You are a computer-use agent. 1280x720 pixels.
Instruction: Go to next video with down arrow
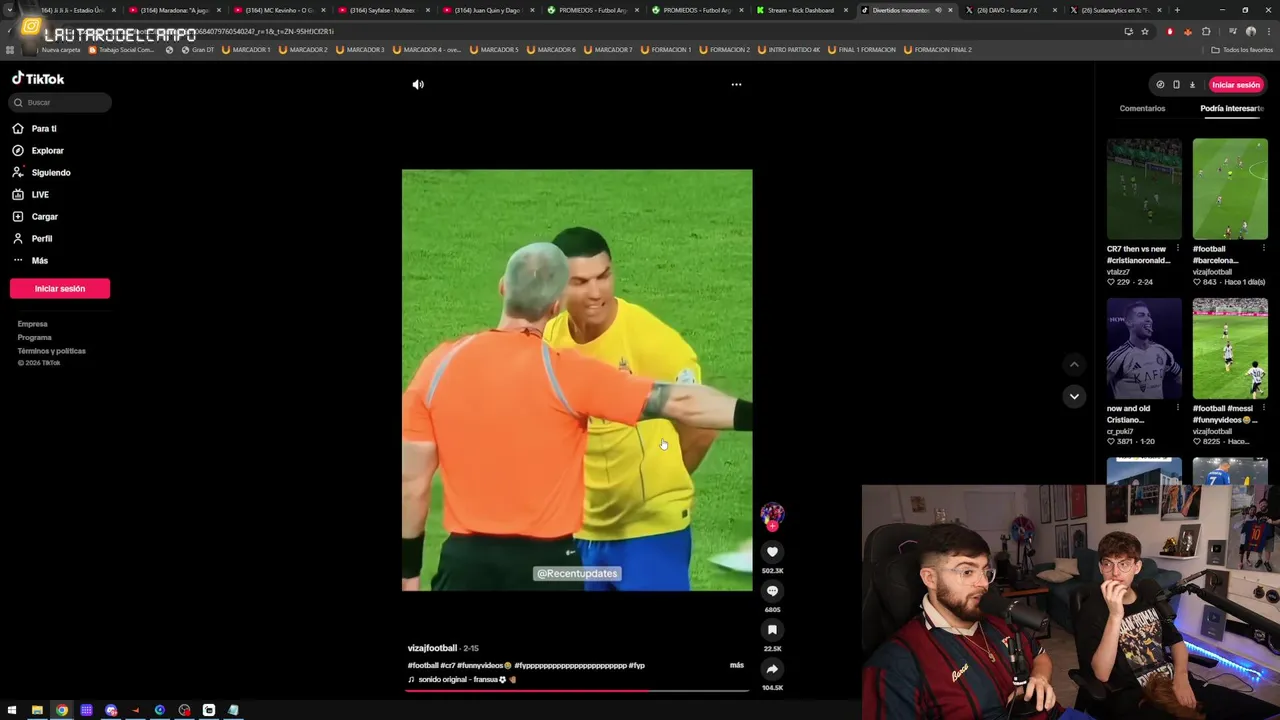tap(1074, 396)
